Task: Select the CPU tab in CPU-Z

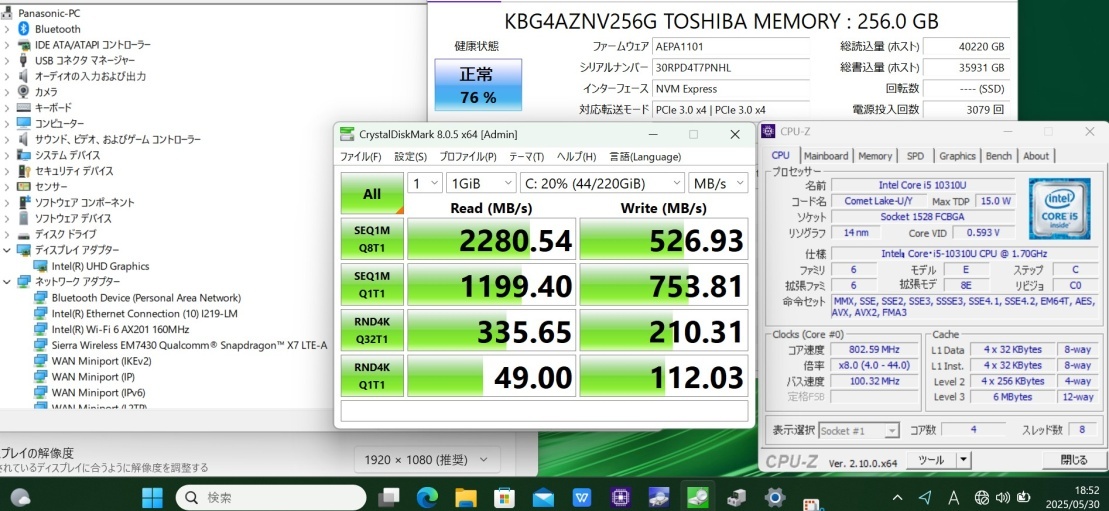Action: point(781,155)
